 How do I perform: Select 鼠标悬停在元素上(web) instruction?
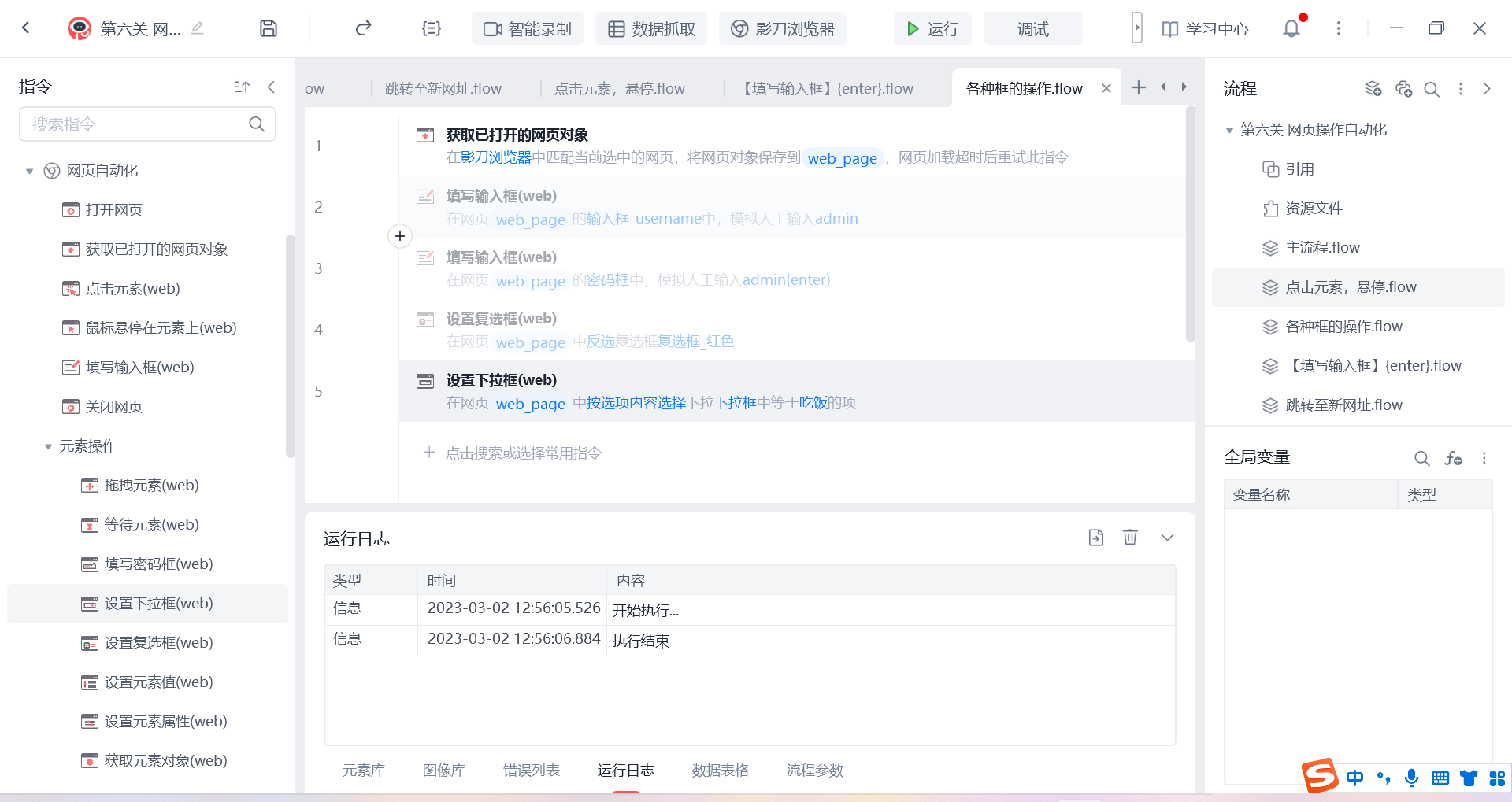coord(150,328)
